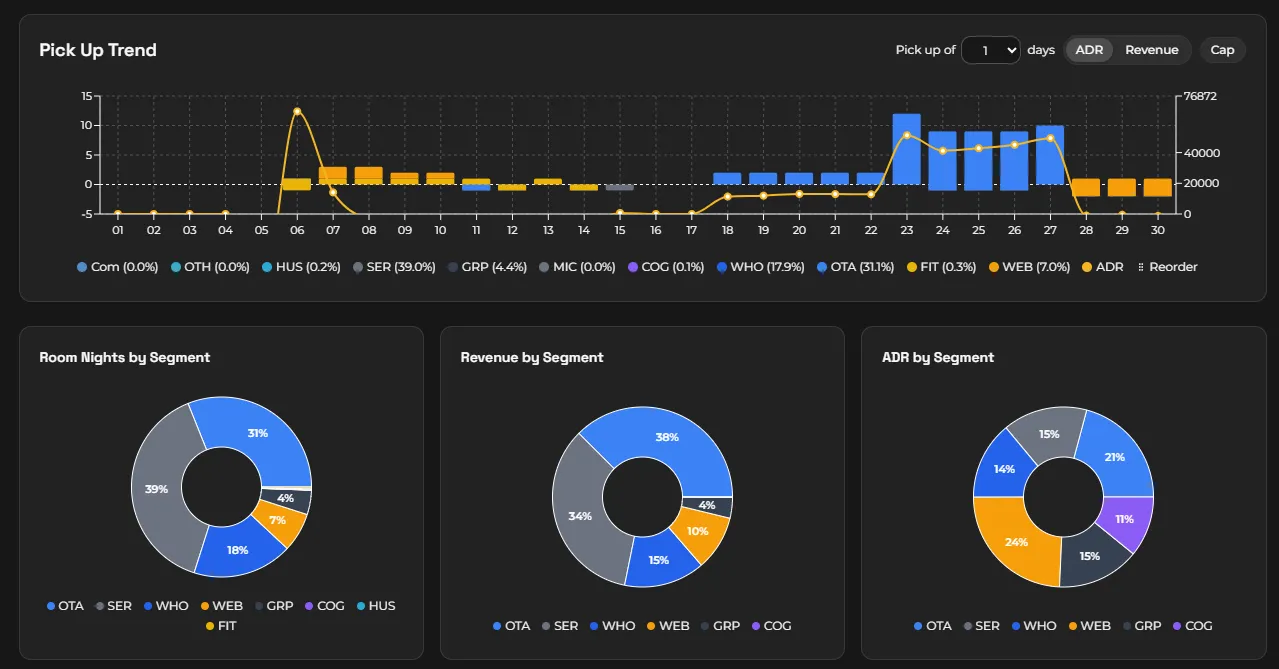Toggle WHO in Room Nights legend

point(165,606)
